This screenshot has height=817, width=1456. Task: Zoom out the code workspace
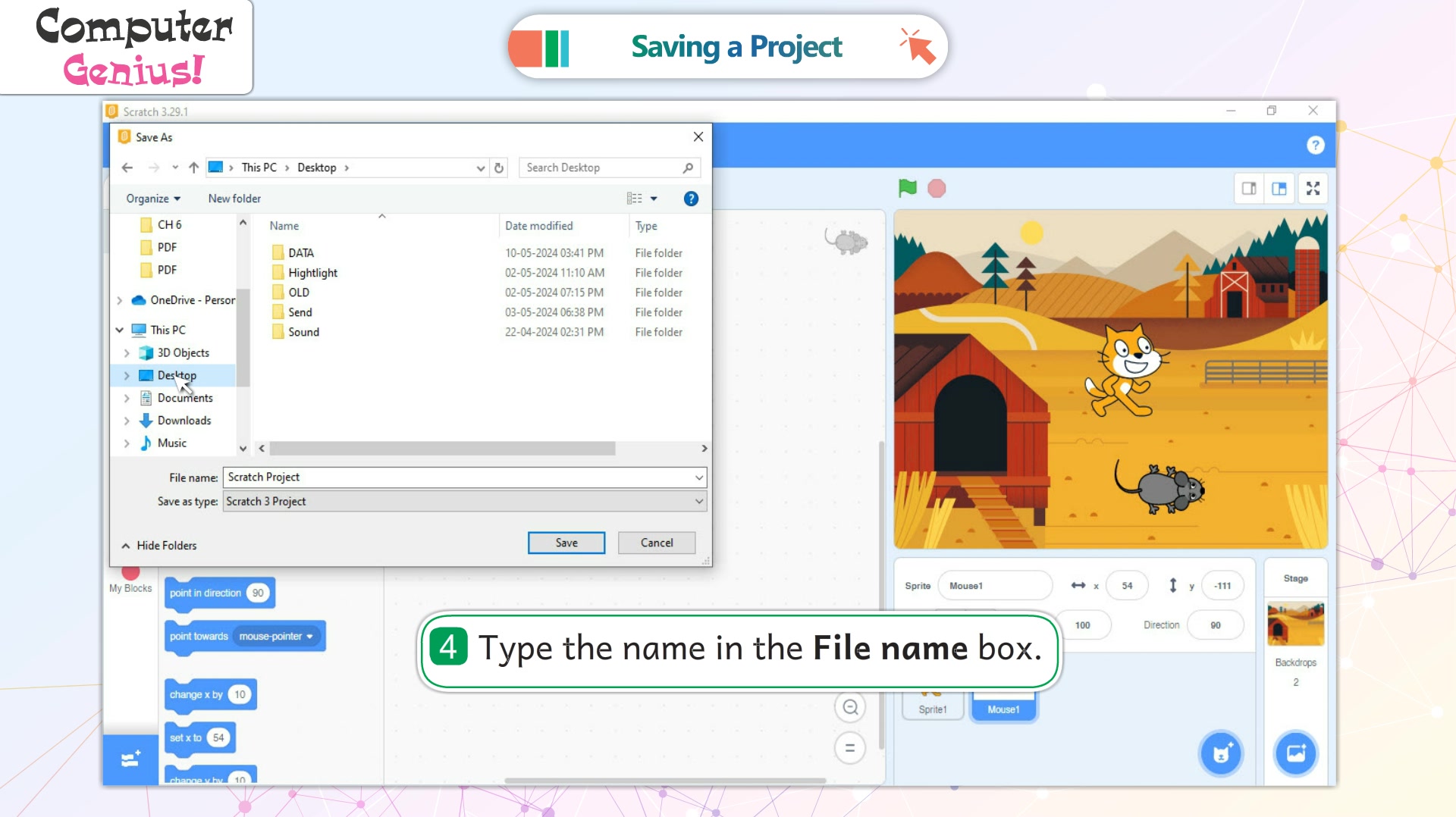[x=850, y=707]
